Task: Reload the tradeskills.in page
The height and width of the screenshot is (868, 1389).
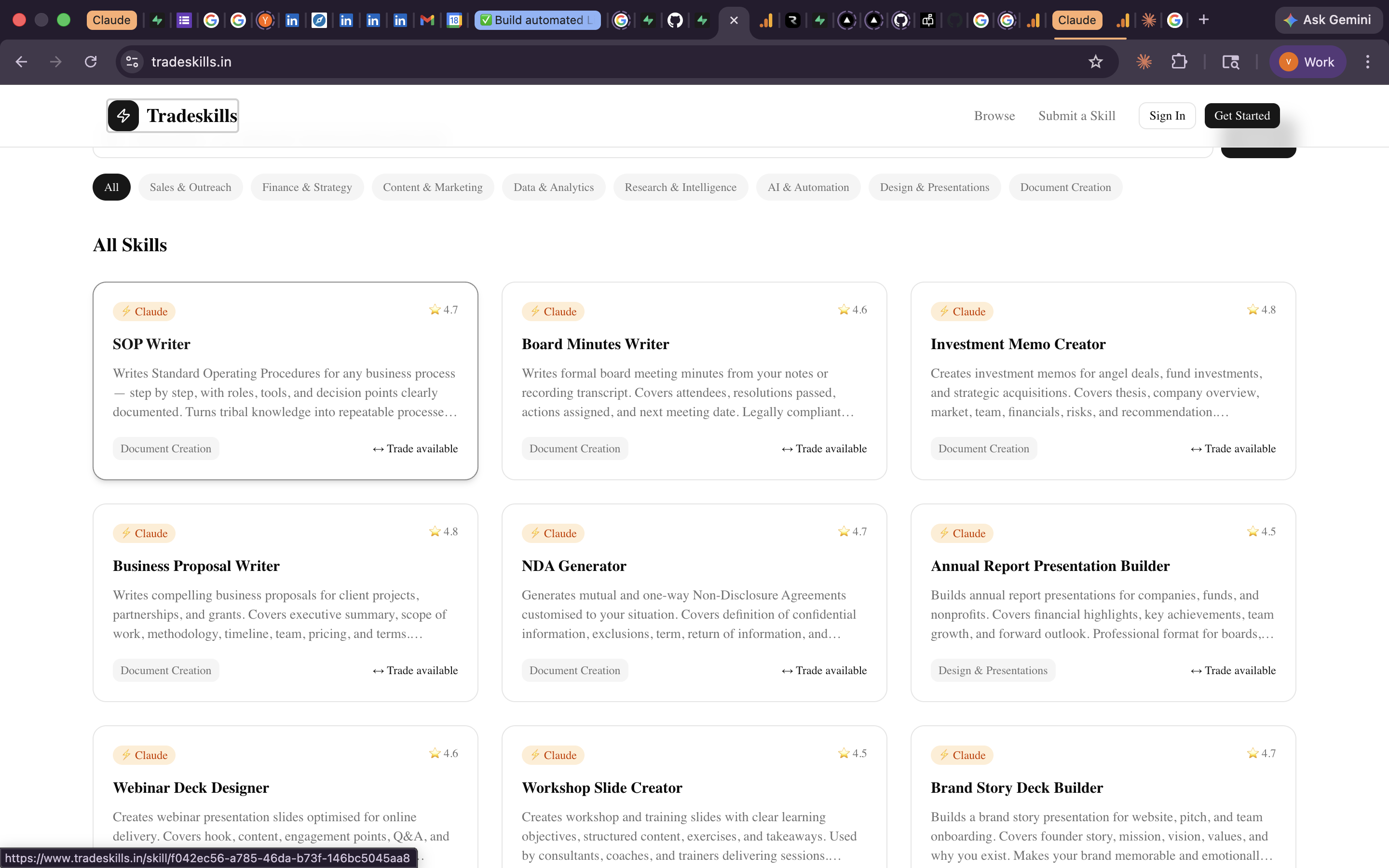Action: [x=90, y=61]
